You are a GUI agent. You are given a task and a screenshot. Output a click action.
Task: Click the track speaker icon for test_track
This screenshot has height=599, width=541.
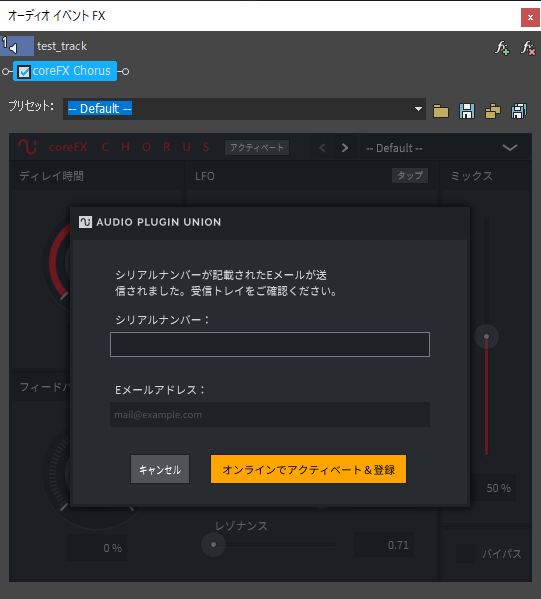click(x=13, y=49)
